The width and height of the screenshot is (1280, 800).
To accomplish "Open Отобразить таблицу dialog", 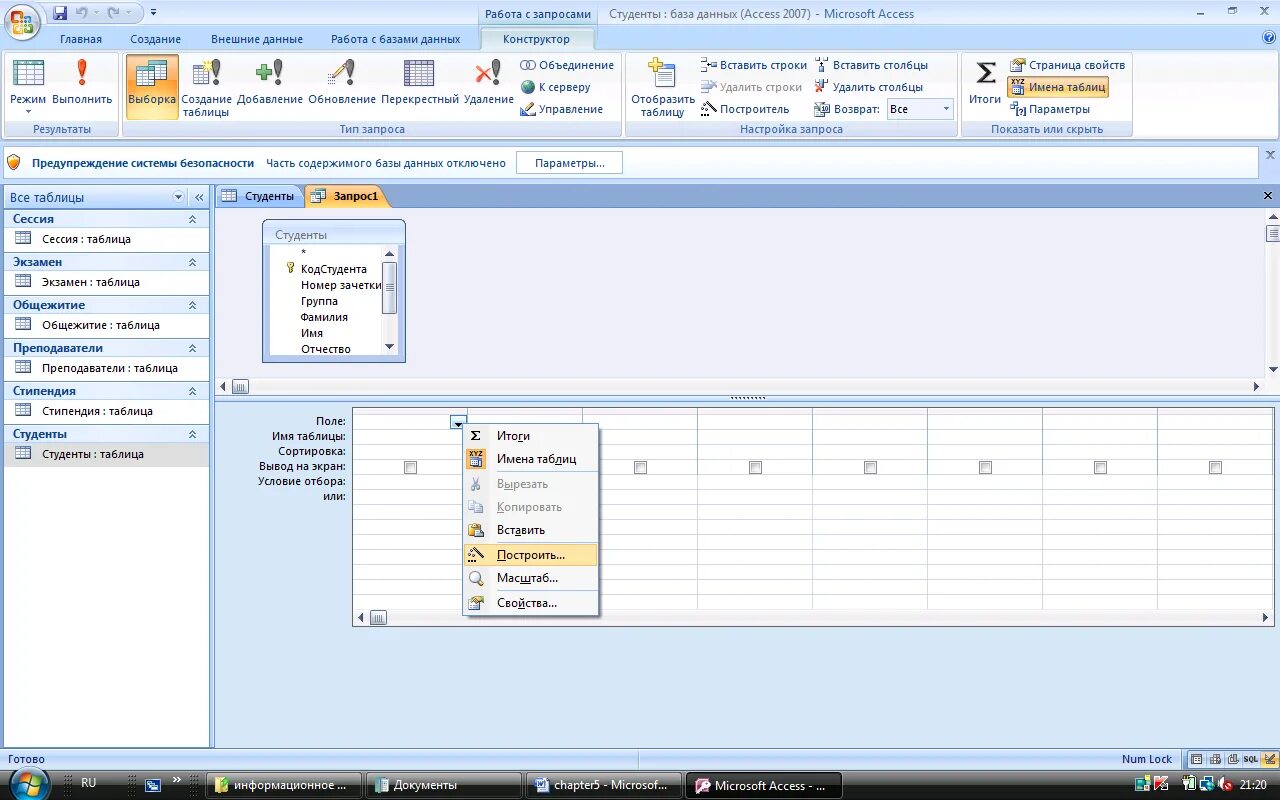I will click(x=663, y=88).
